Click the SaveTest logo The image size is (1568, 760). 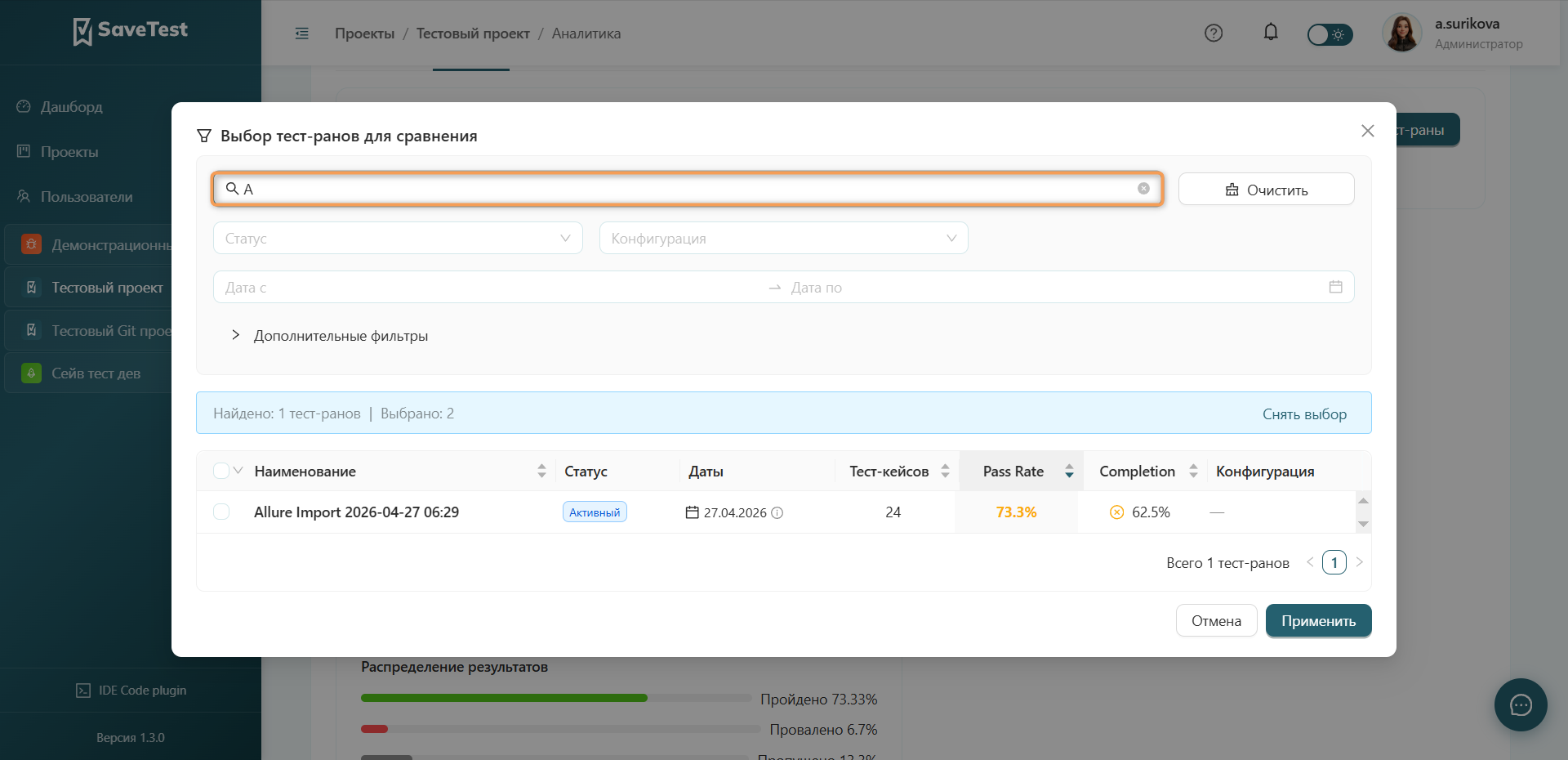[x=131, y=31]
